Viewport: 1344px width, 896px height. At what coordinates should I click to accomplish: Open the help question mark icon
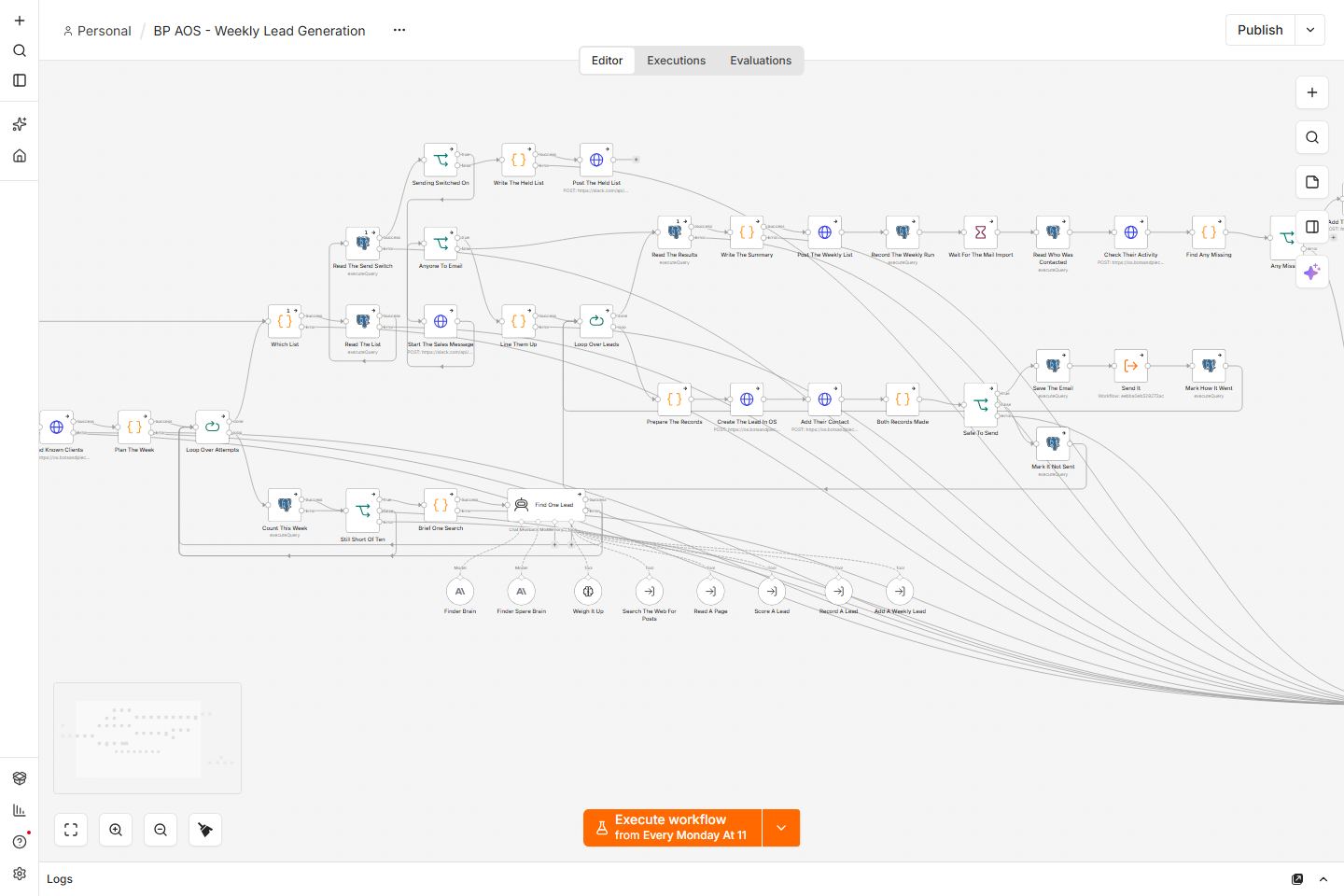[20, 842]
